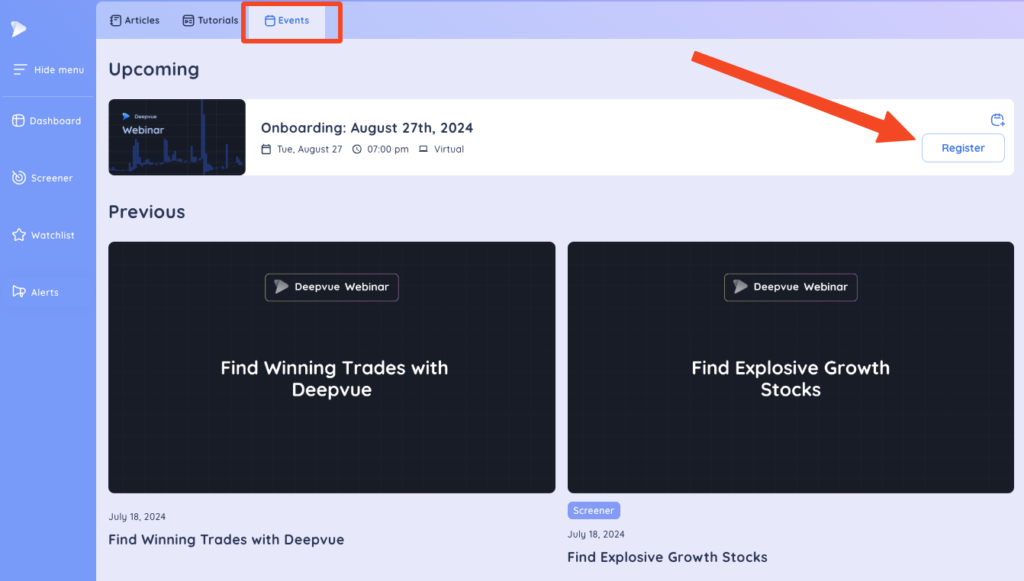Open the Onboarding: August 27th, 2024 title
This screenshot has width=1024, height=581.
coord(366,128)
